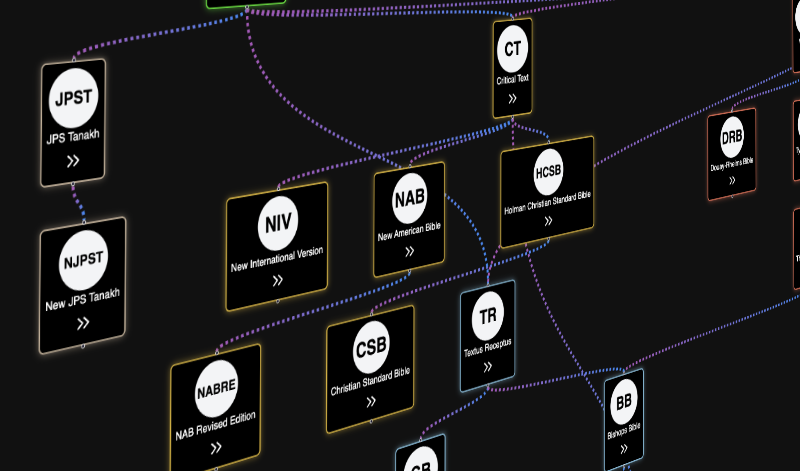
Task: Select the 'New JPS Tanakh' label
Action: click(x=83, y=300)
